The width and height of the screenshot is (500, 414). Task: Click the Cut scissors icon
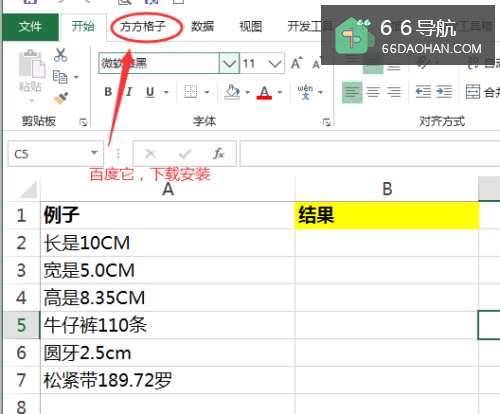coord(60,55)
